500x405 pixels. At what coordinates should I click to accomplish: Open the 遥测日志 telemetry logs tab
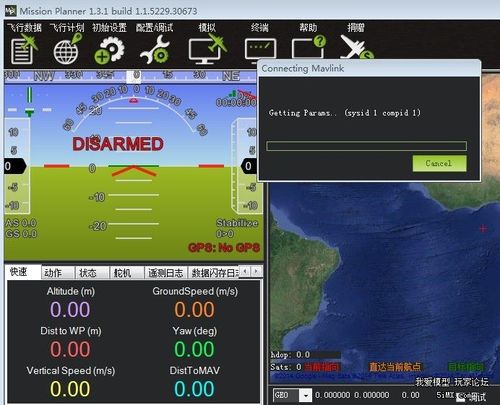click(166, 273)
